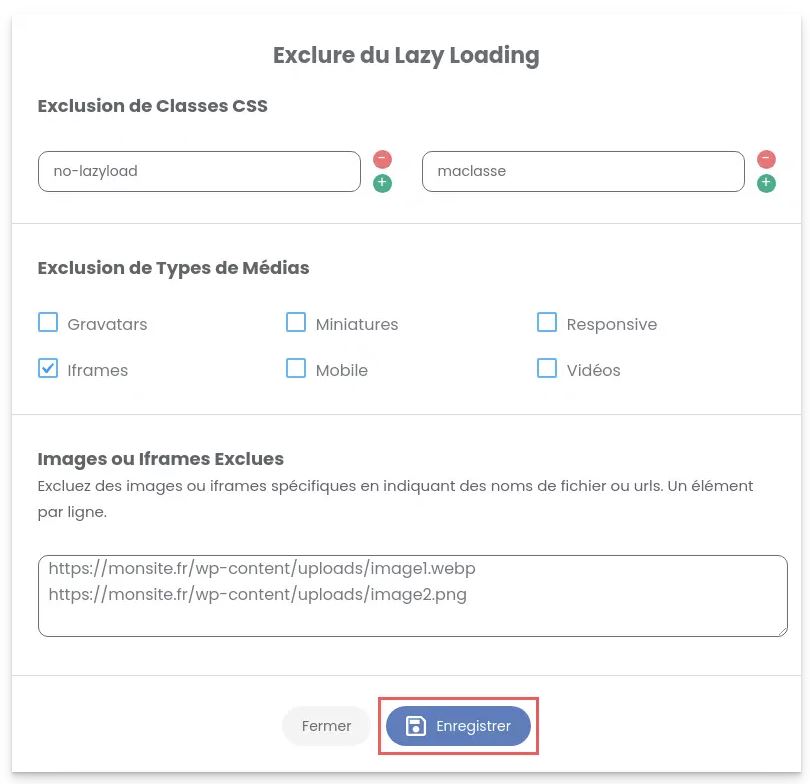Click the Fermer button
The height and width of the screenshot is (784, 810).
click(326, 726)
